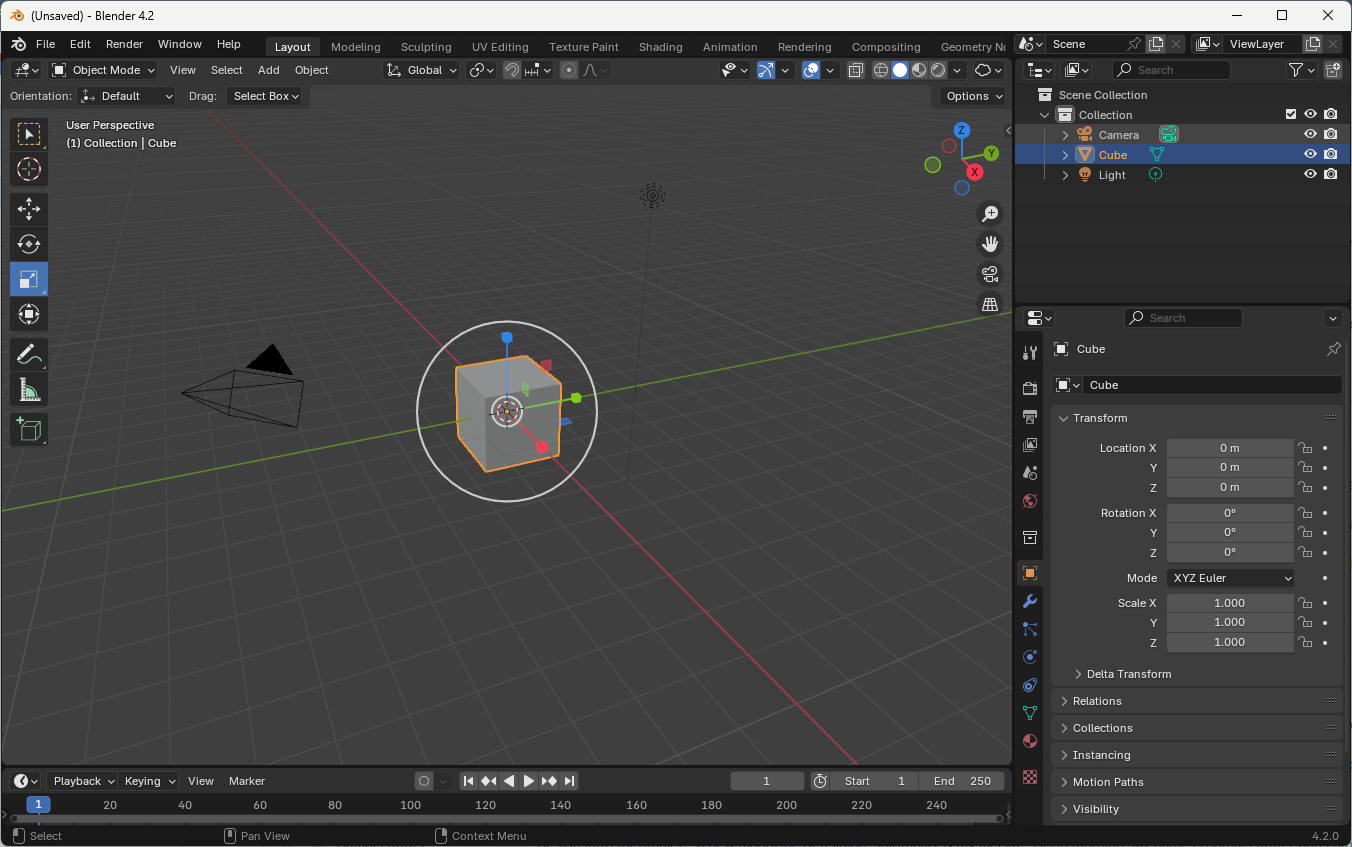Open the View Layer properties tab
The height and width of the screenshot is (847, 1352).
[1030, 444]
